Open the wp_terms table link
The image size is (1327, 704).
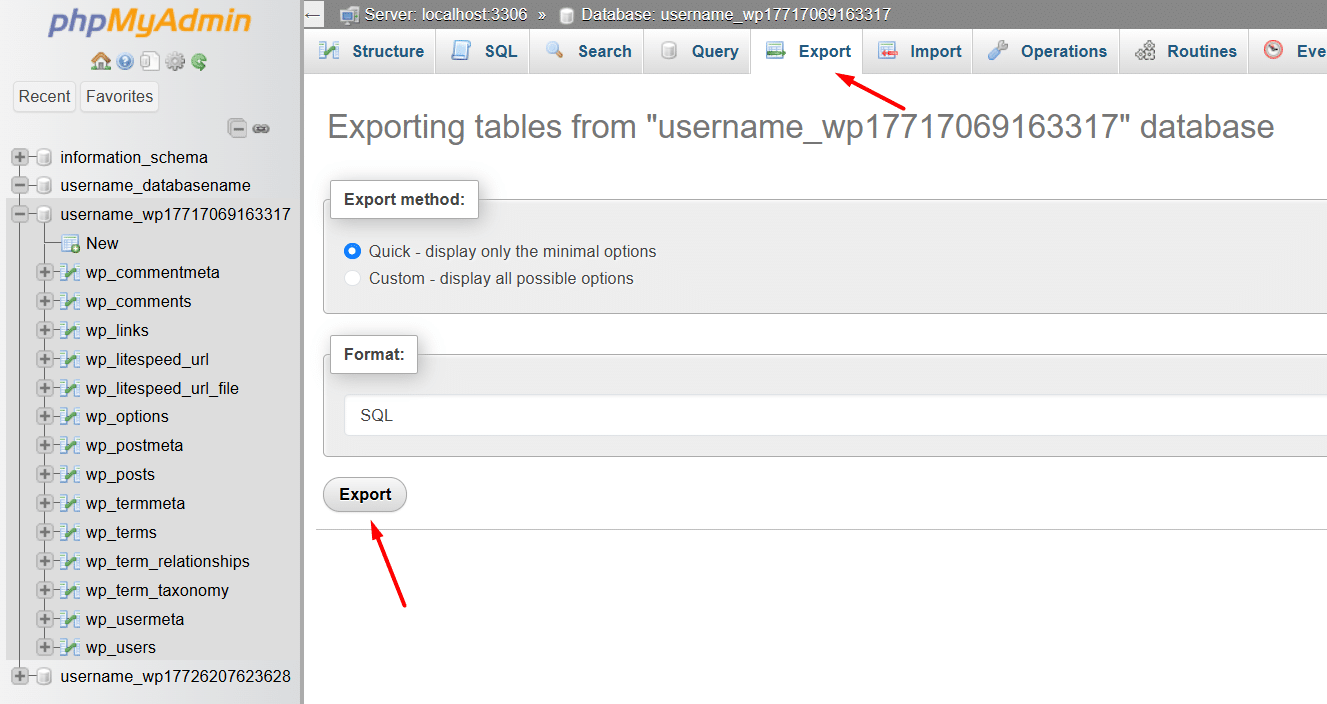(x=121, y=532)
